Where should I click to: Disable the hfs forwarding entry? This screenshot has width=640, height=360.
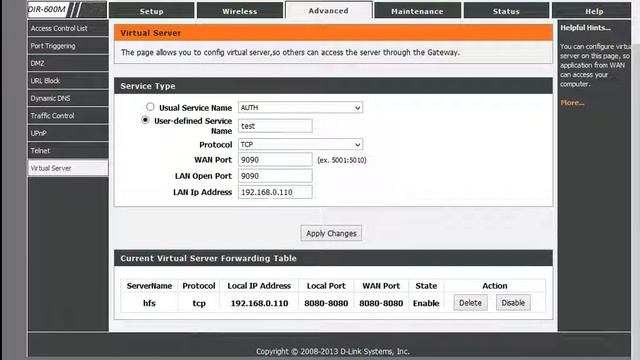[513, 303]
